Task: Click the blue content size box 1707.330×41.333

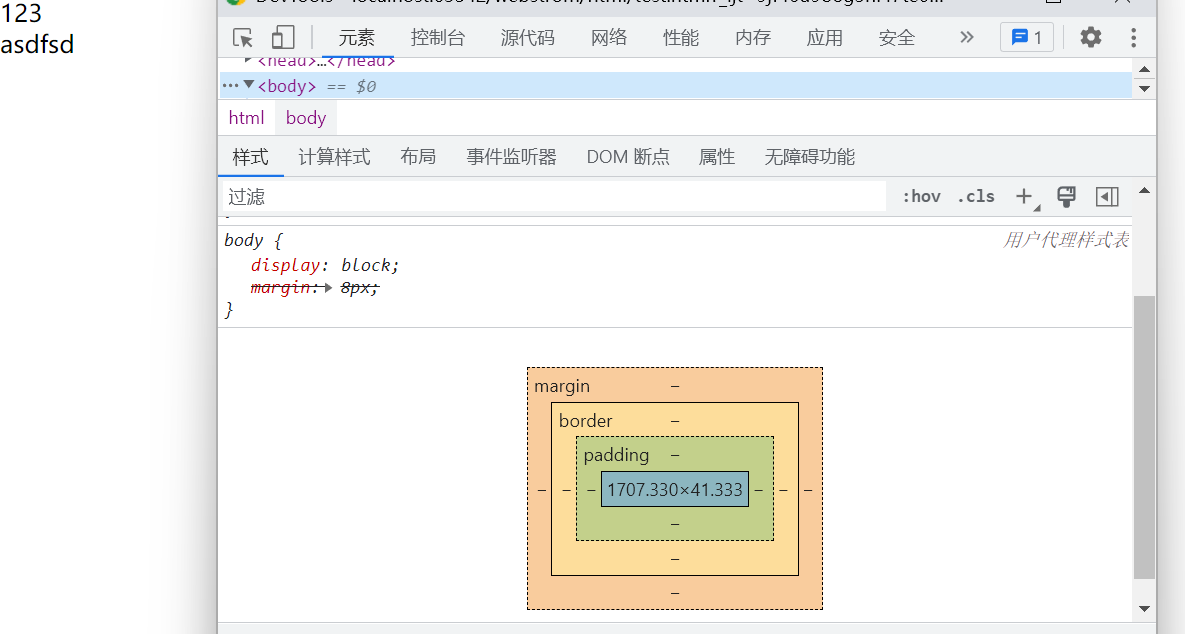Action: pos(674,489)
